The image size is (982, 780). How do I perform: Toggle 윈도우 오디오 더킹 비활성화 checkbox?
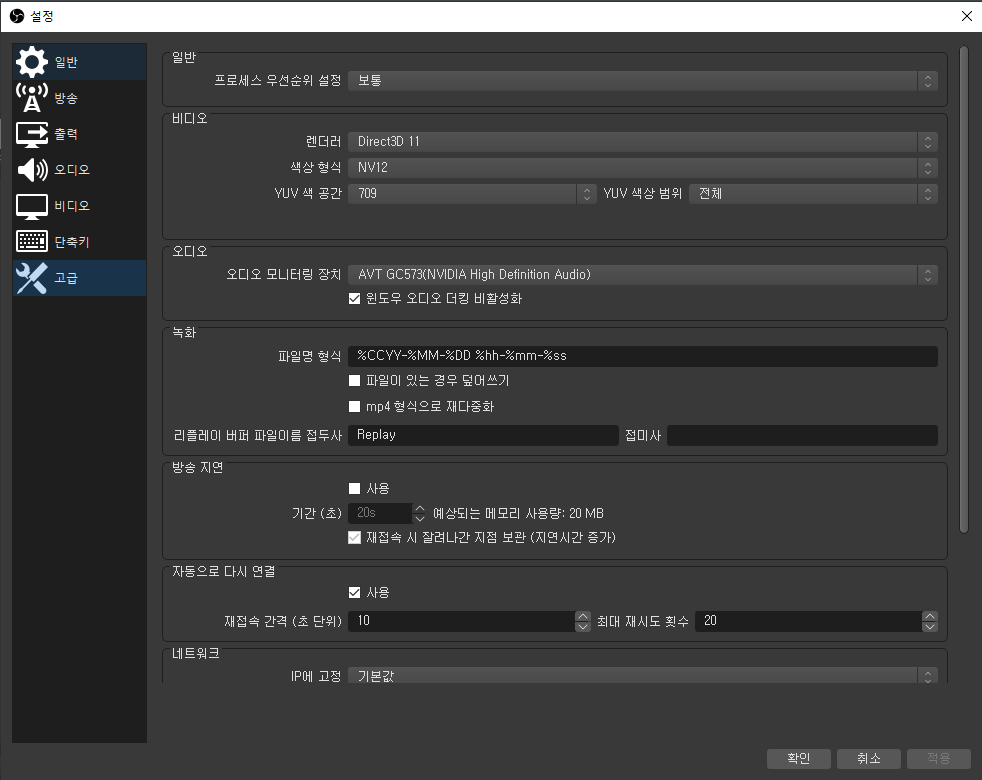[x=354, y=298]
